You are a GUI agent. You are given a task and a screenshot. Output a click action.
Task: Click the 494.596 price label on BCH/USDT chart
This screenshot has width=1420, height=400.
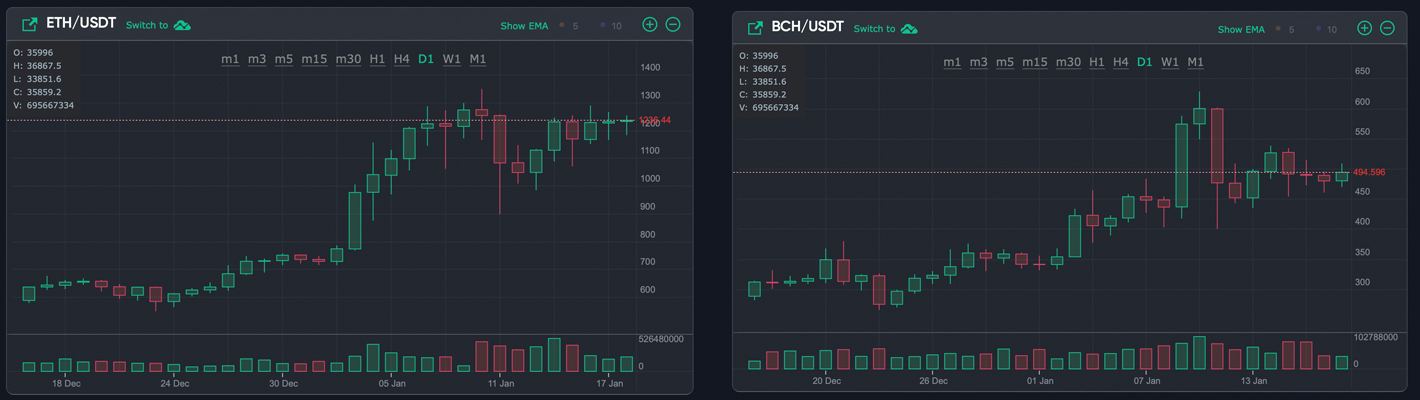coord(1369,172)
